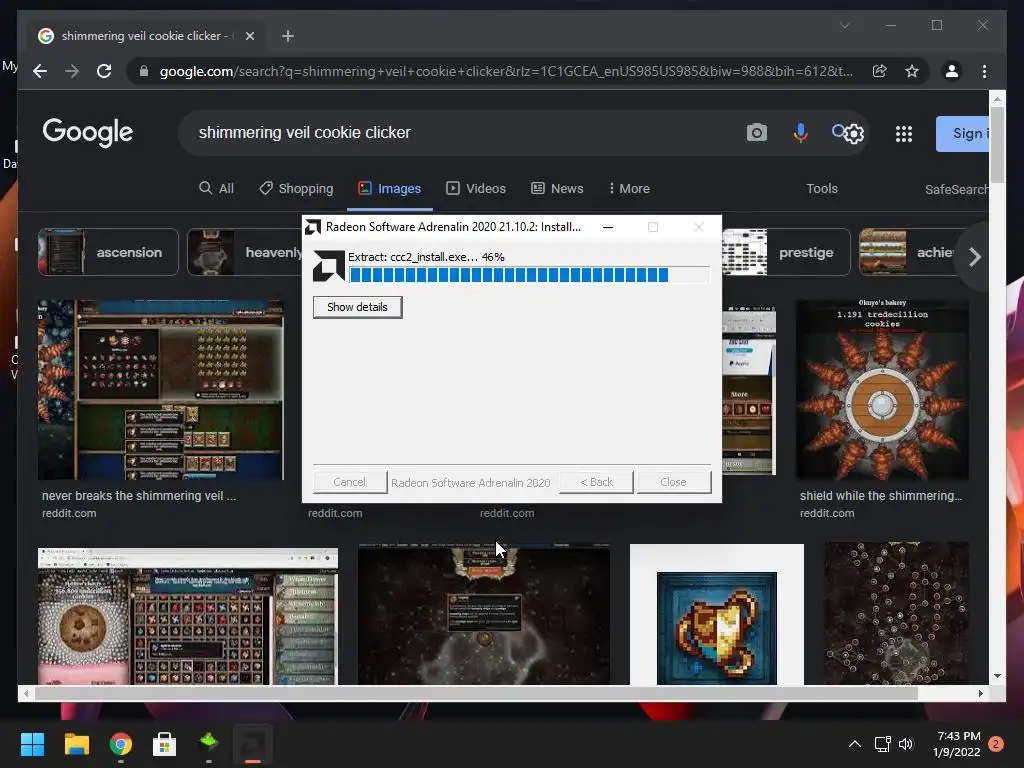Click the address bar lock icon

pyautogui.click(x=144, y=71)
